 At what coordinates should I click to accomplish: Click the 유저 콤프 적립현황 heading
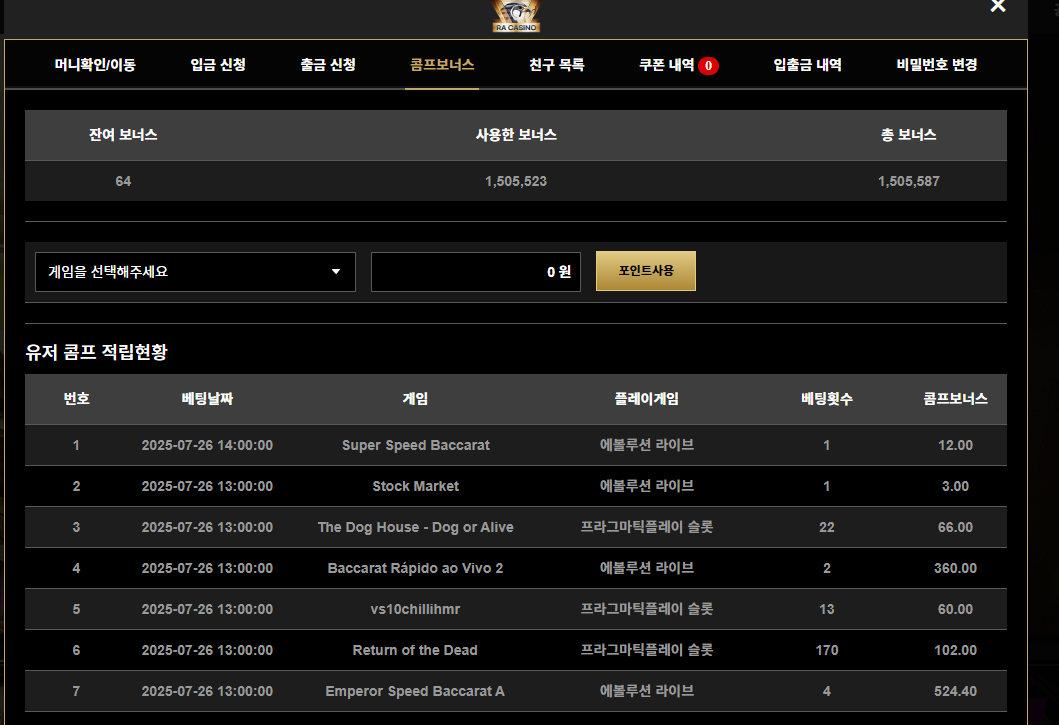(x=97, y=352)
